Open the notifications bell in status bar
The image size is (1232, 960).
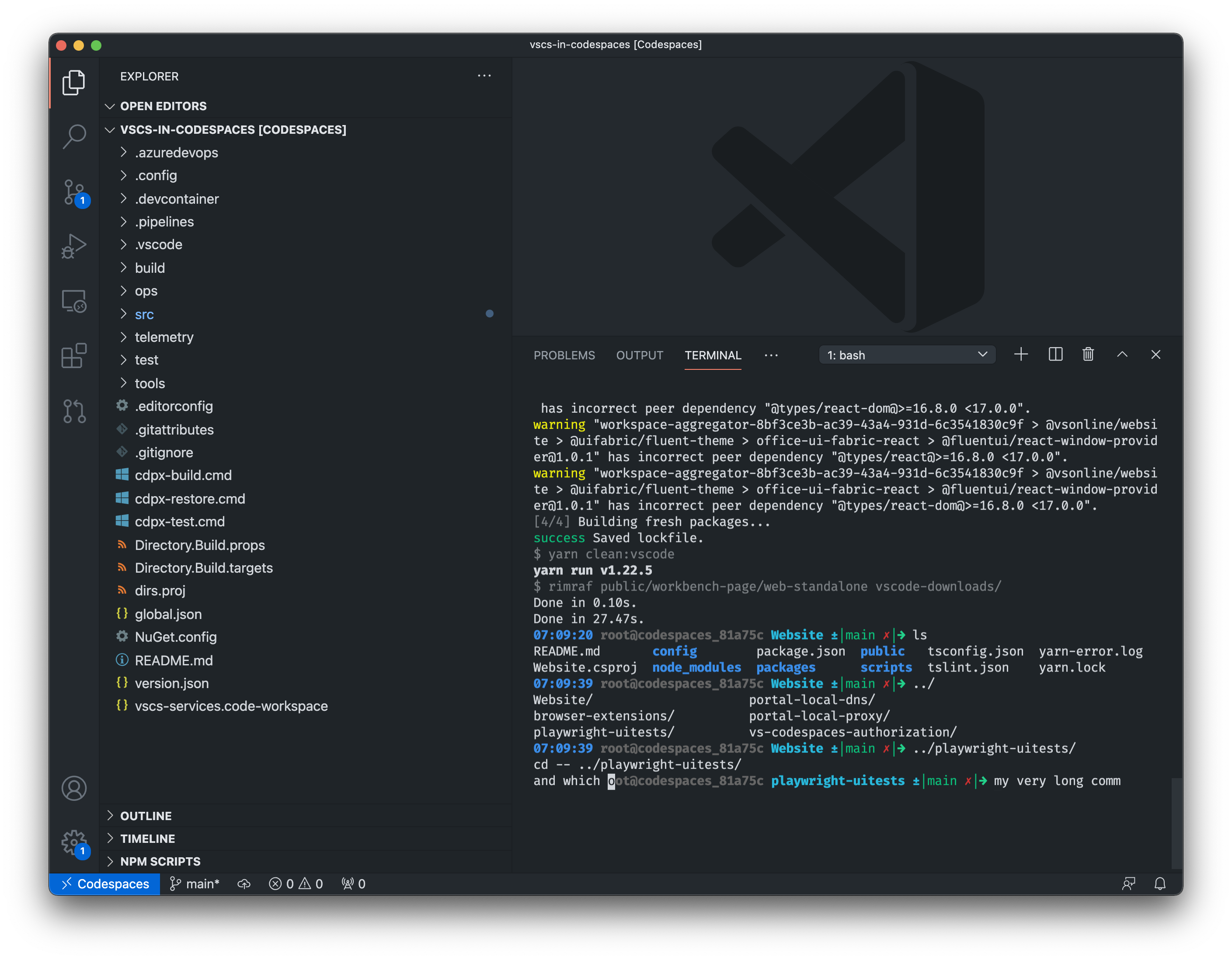[x=1160, y=884]
